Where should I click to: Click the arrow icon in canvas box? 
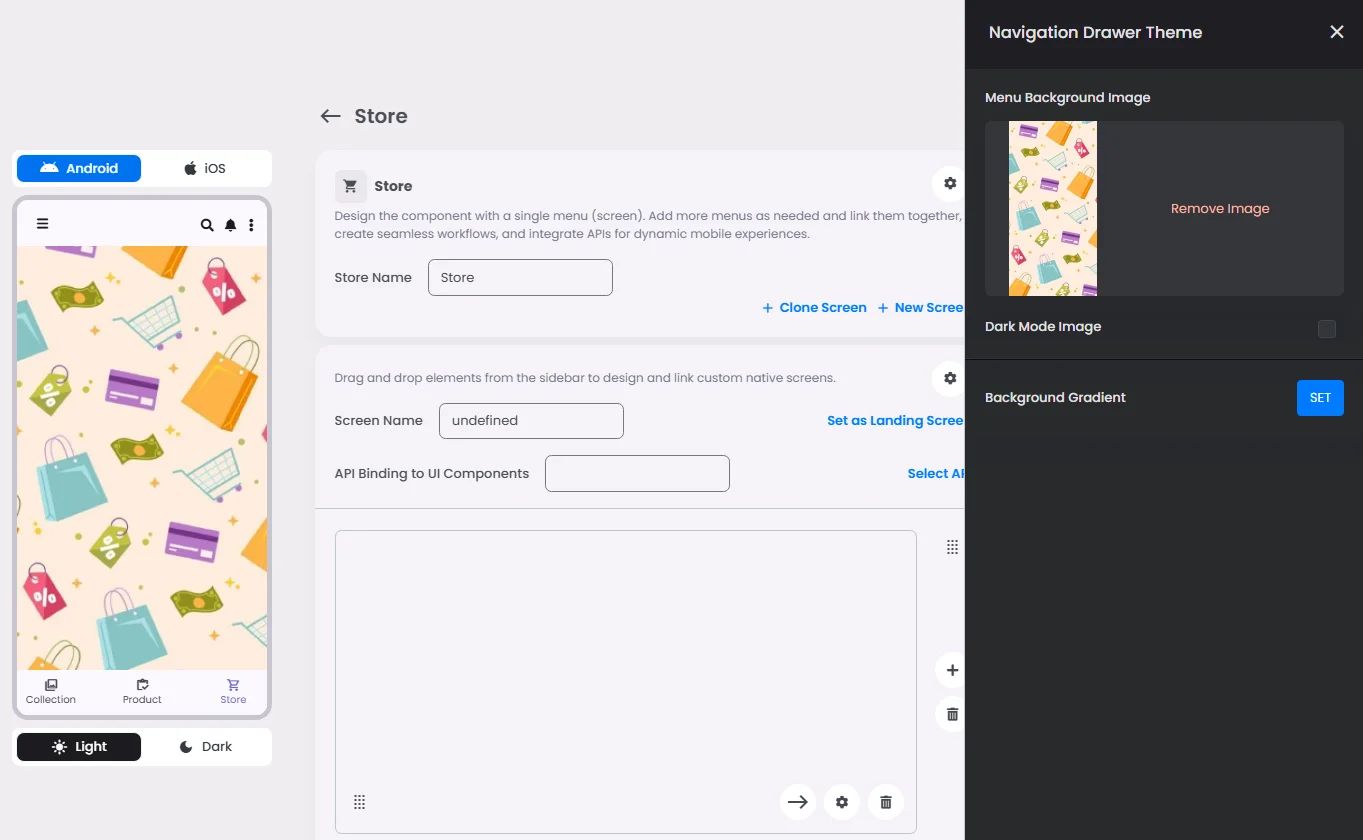pyautogui.click(x=798, y=802)
